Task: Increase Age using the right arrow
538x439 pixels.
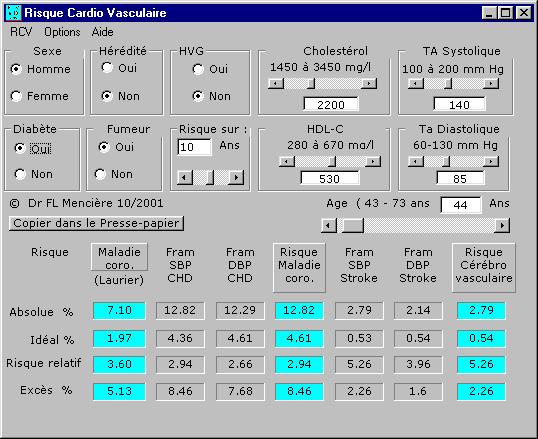Action: click(502, 226)
